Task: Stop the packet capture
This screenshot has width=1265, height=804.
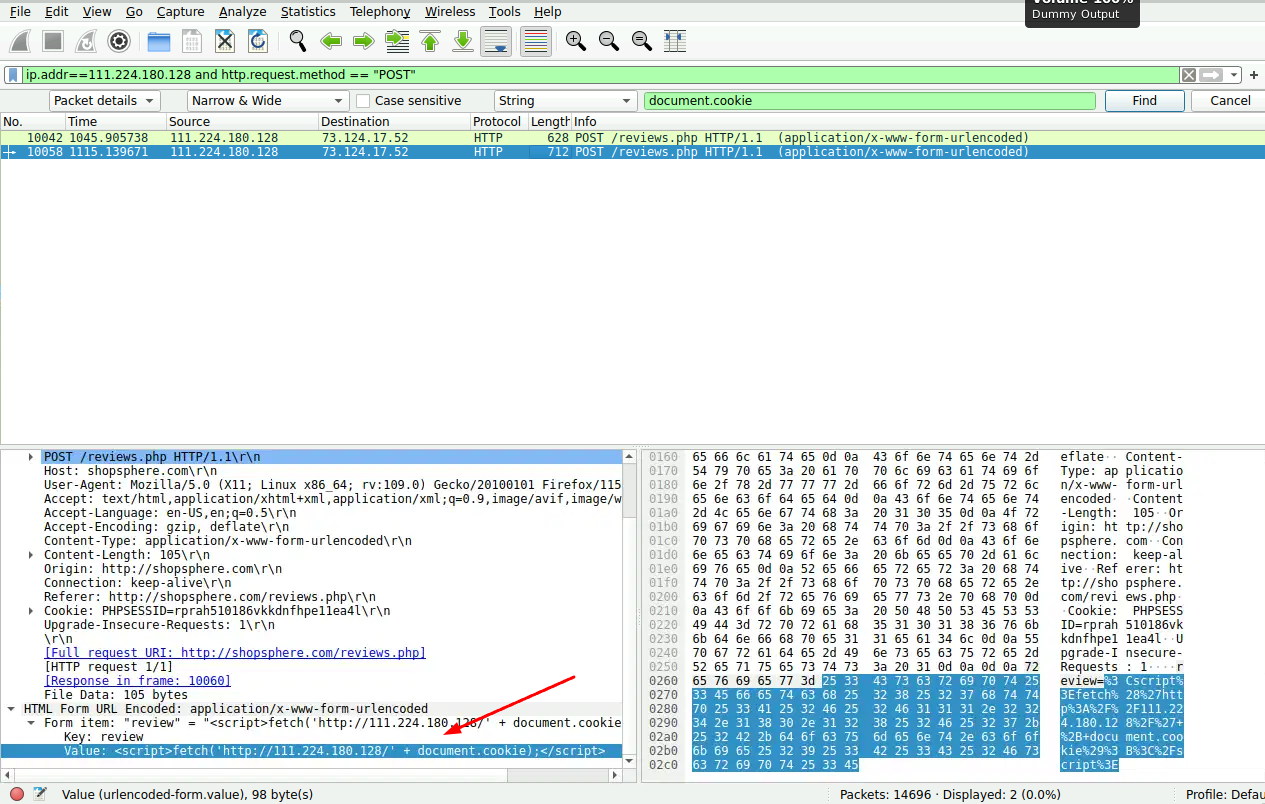Action: click(x=53, y=41)
